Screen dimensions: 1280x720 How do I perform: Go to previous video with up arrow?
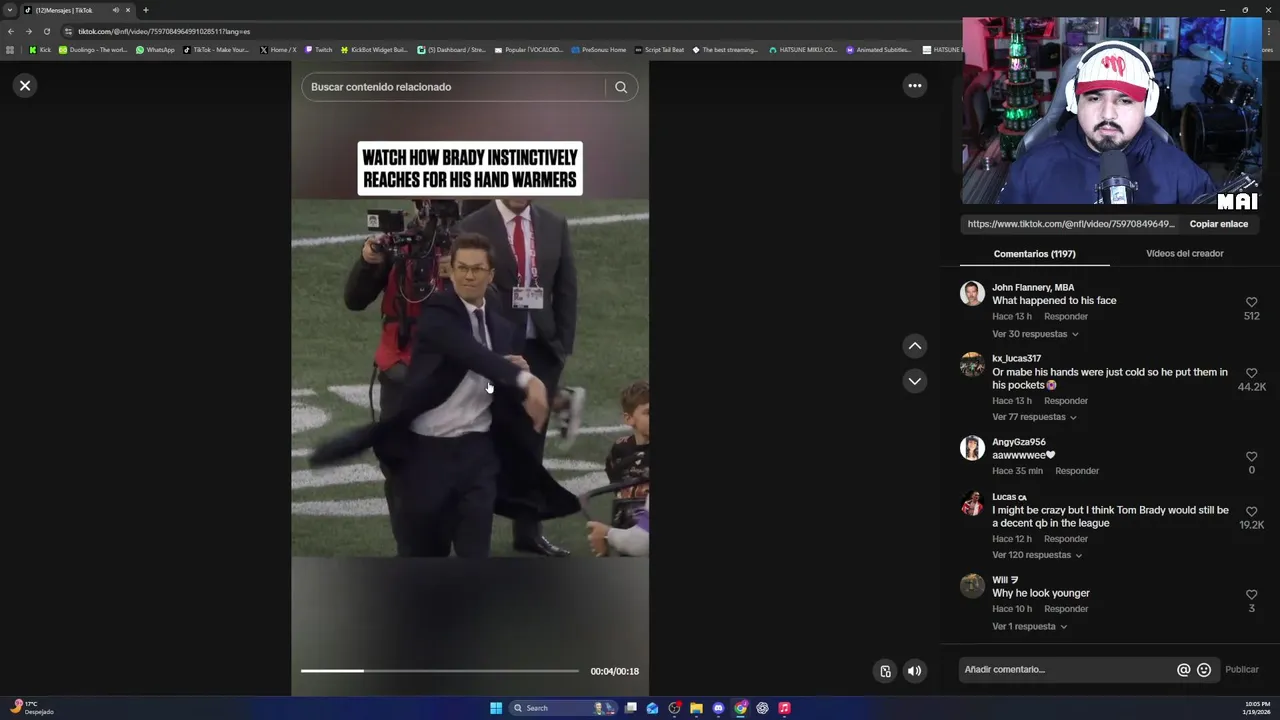click(914, 346)
